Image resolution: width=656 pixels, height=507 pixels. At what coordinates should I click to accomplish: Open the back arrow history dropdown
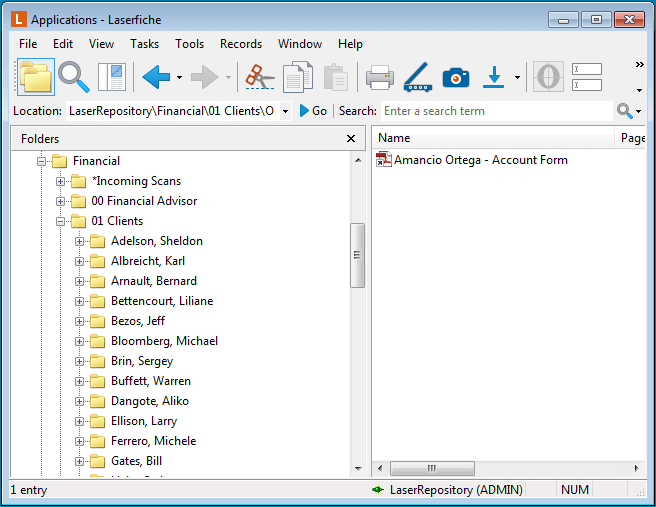tap(179, 77)
